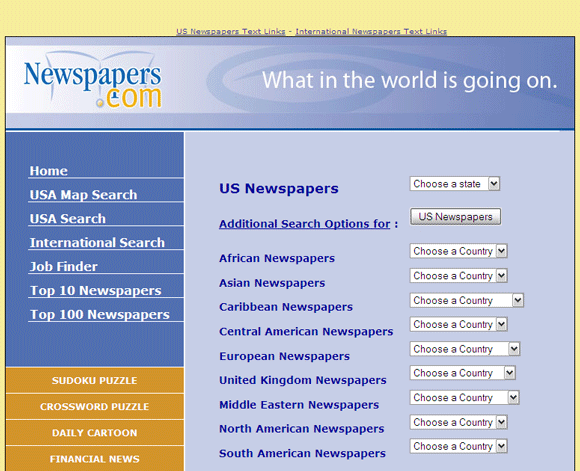Open Top 10 Newspapers page

pos(95,290)
